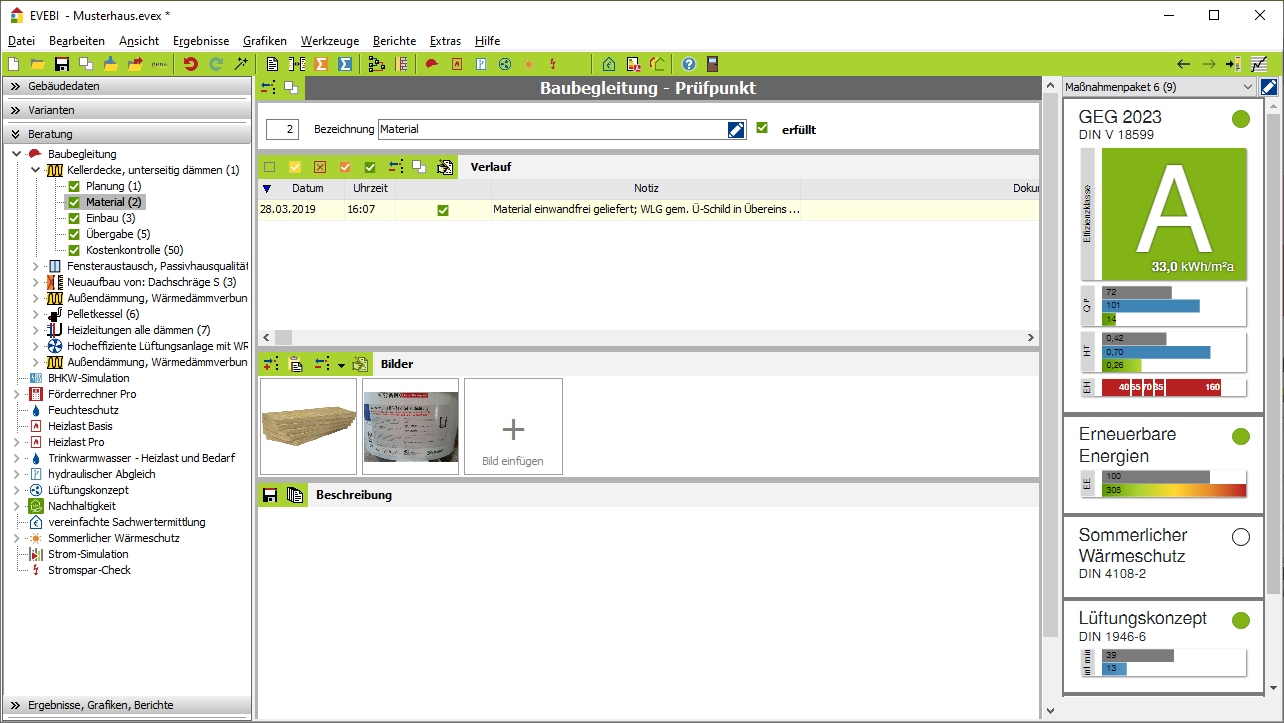Click the Verlauf table horizontal scrollbar thumb

click(x=284, y=338)
